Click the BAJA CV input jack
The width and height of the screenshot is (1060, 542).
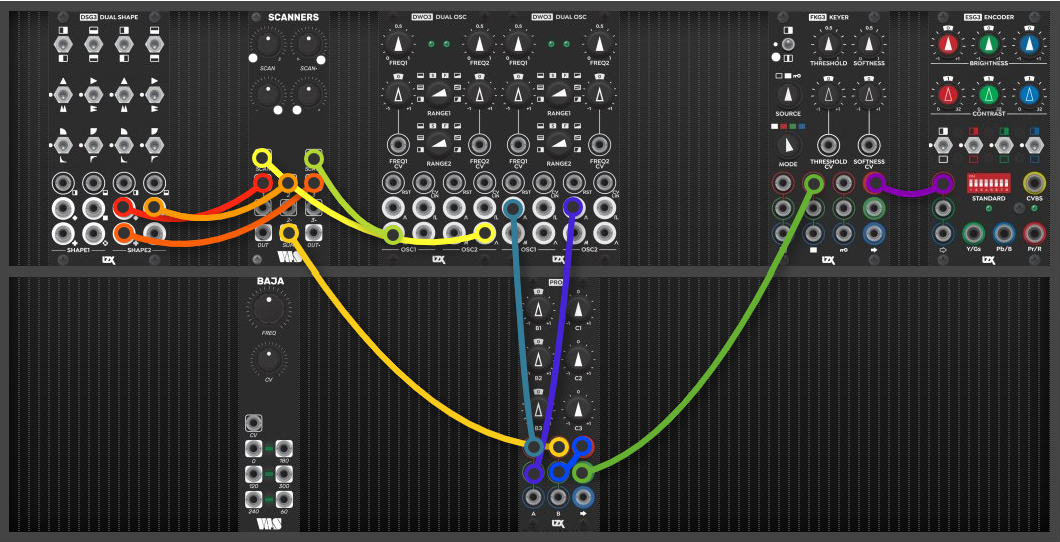pos(254,424)
